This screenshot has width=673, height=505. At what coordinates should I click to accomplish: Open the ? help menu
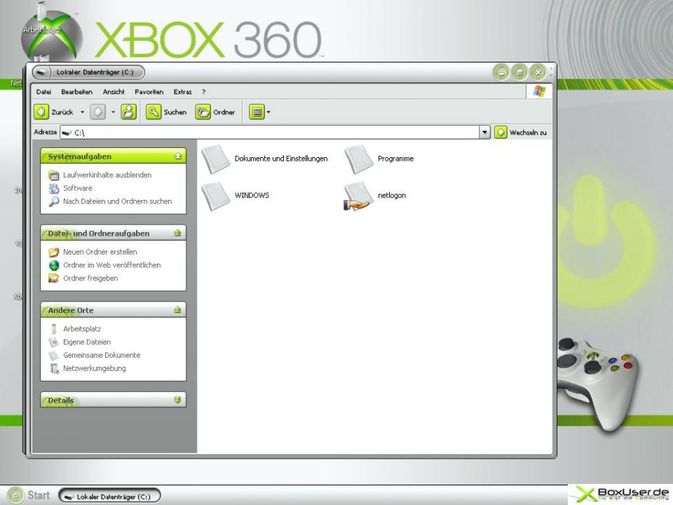click(204, 92)
